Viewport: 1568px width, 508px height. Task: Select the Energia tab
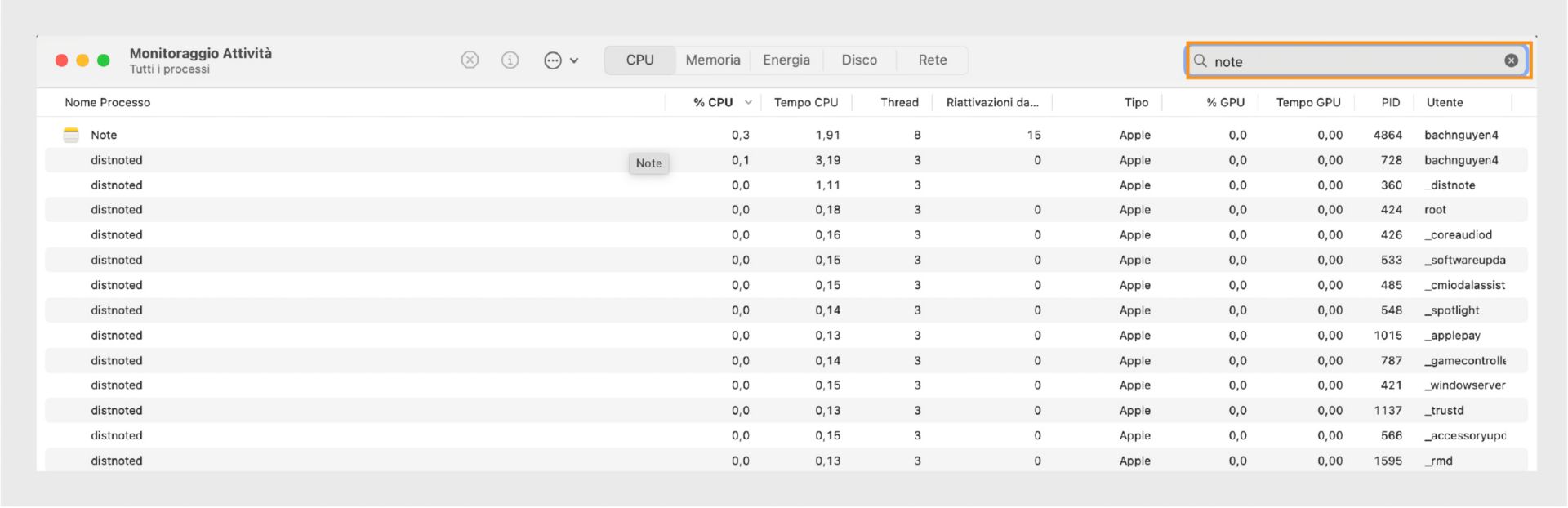coord(786,60)
